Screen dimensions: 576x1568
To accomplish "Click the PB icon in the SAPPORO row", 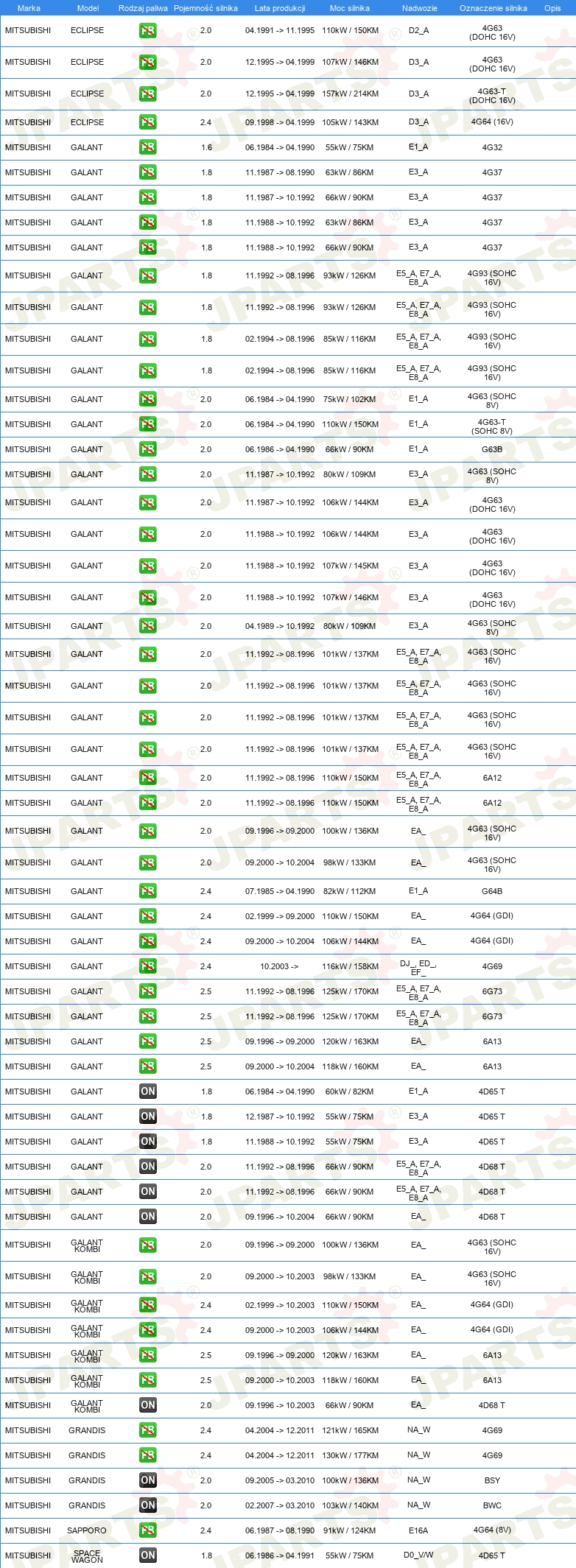I will point(147,1530).
